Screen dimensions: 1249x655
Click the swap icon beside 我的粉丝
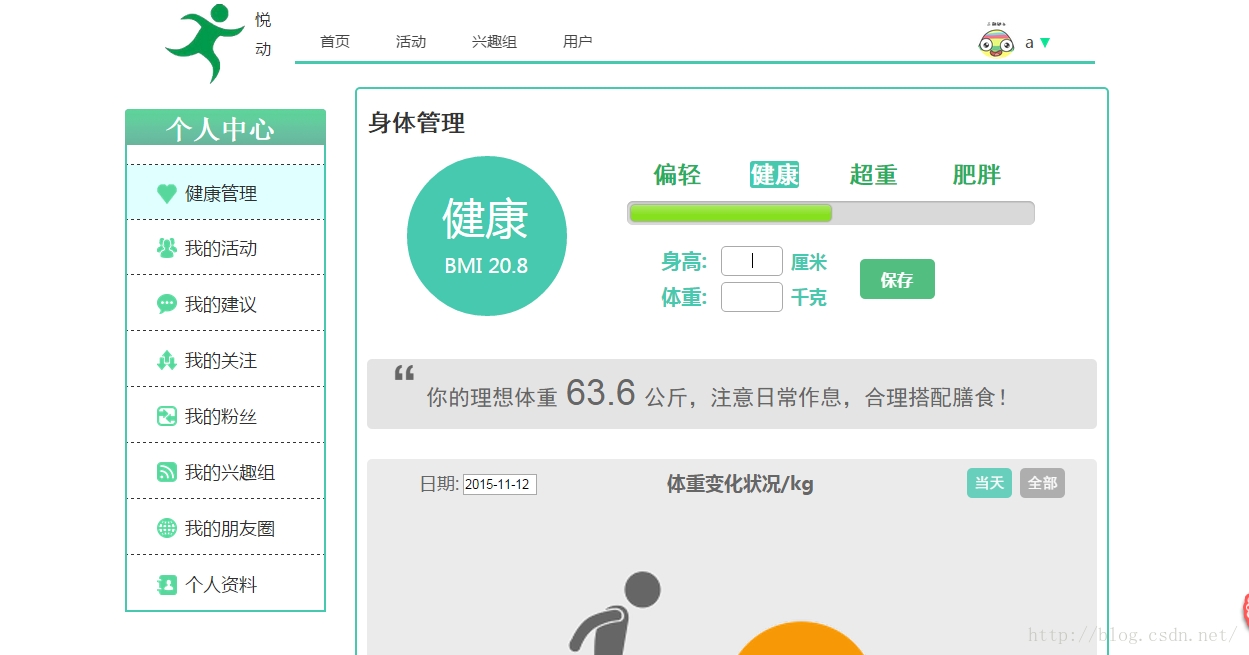click(167, 416)
